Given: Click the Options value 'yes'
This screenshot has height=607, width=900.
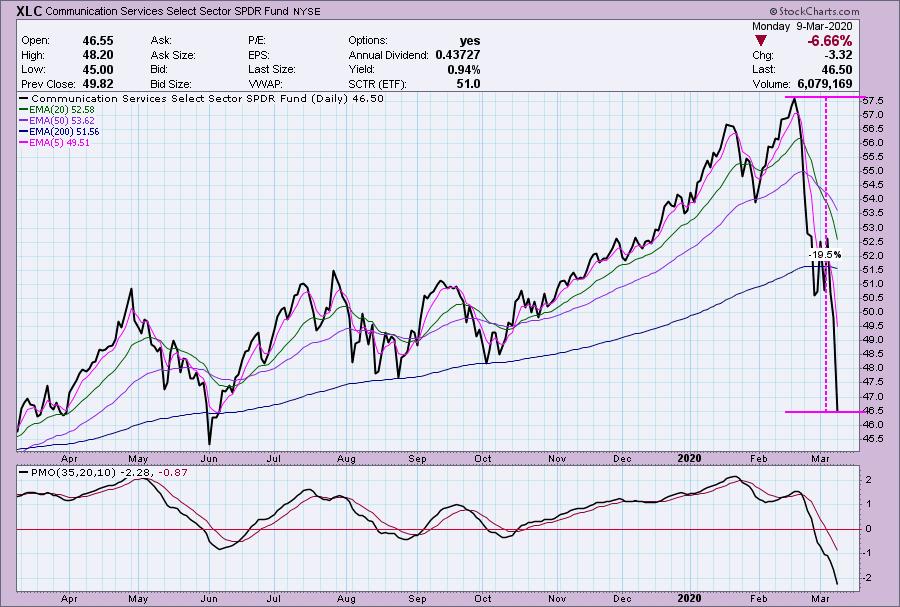Looking at the screenshot, I should point(470,41).
